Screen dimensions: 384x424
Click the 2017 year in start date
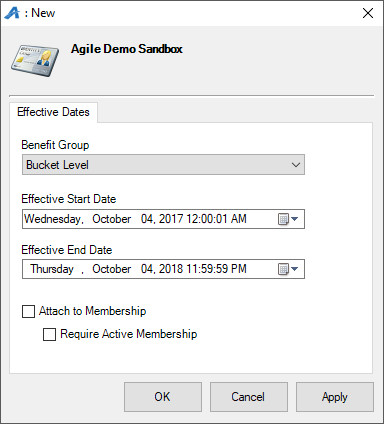point(171,219)
